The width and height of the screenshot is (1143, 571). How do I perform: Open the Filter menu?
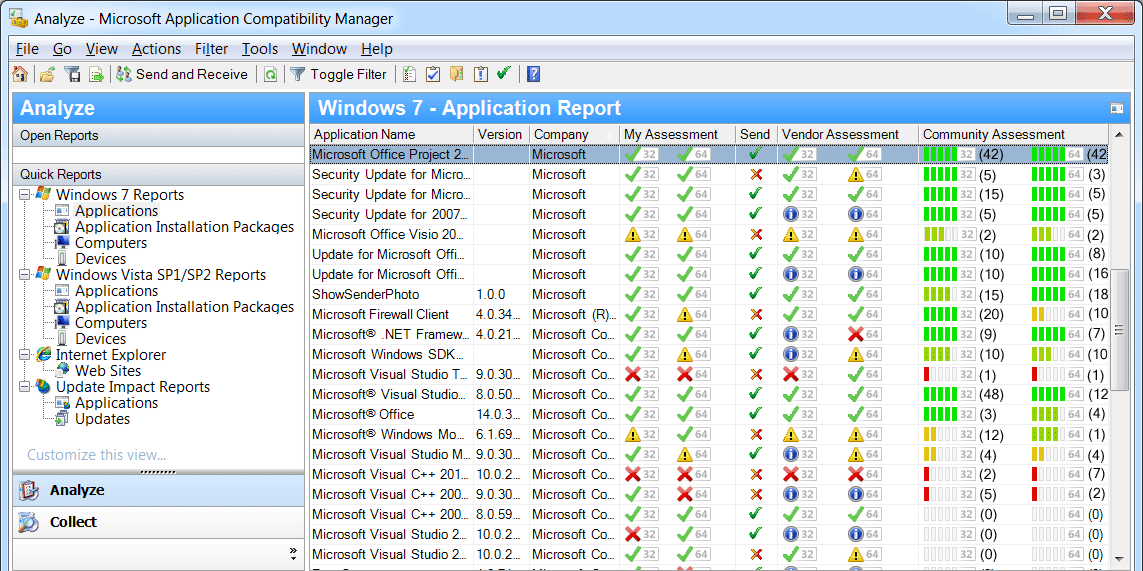pos(211,49)
